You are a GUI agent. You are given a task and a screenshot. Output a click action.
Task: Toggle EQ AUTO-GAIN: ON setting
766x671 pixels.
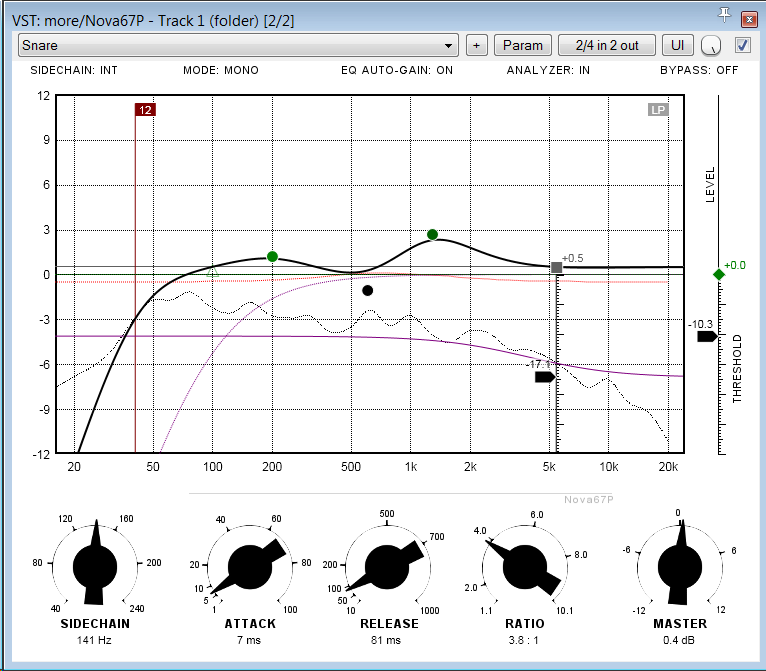click(397, 71)
